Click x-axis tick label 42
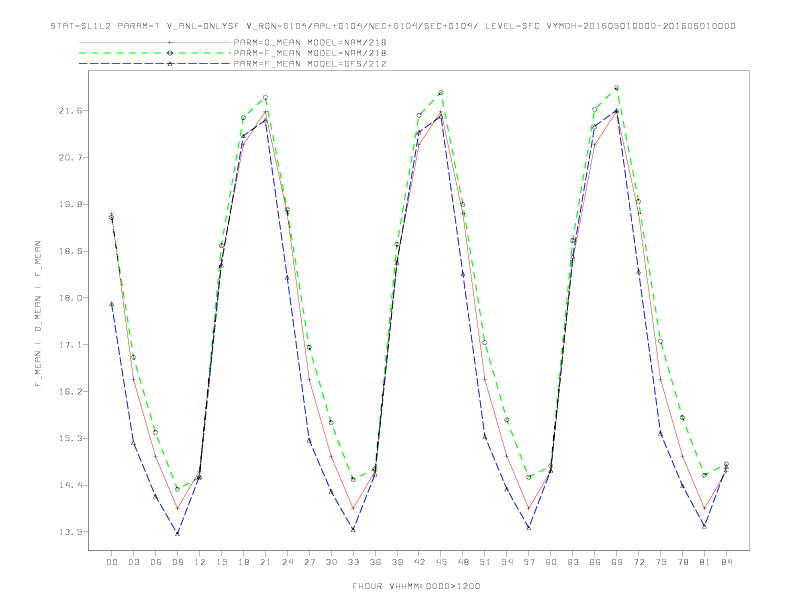Screen dimensions: 792x612 pos(419,562)
